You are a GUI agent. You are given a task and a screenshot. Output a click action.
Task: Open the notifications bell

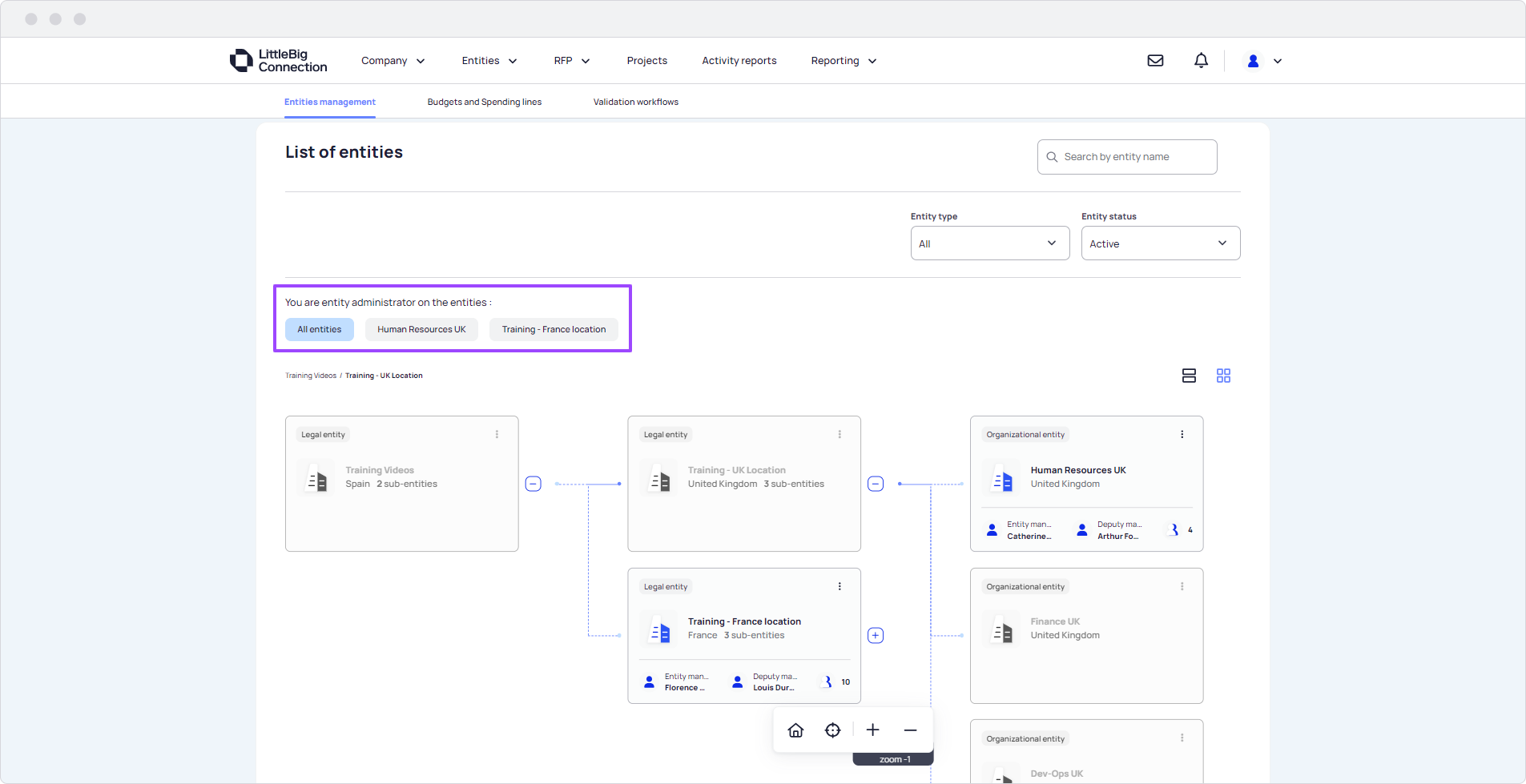(x=1201, y=60)
